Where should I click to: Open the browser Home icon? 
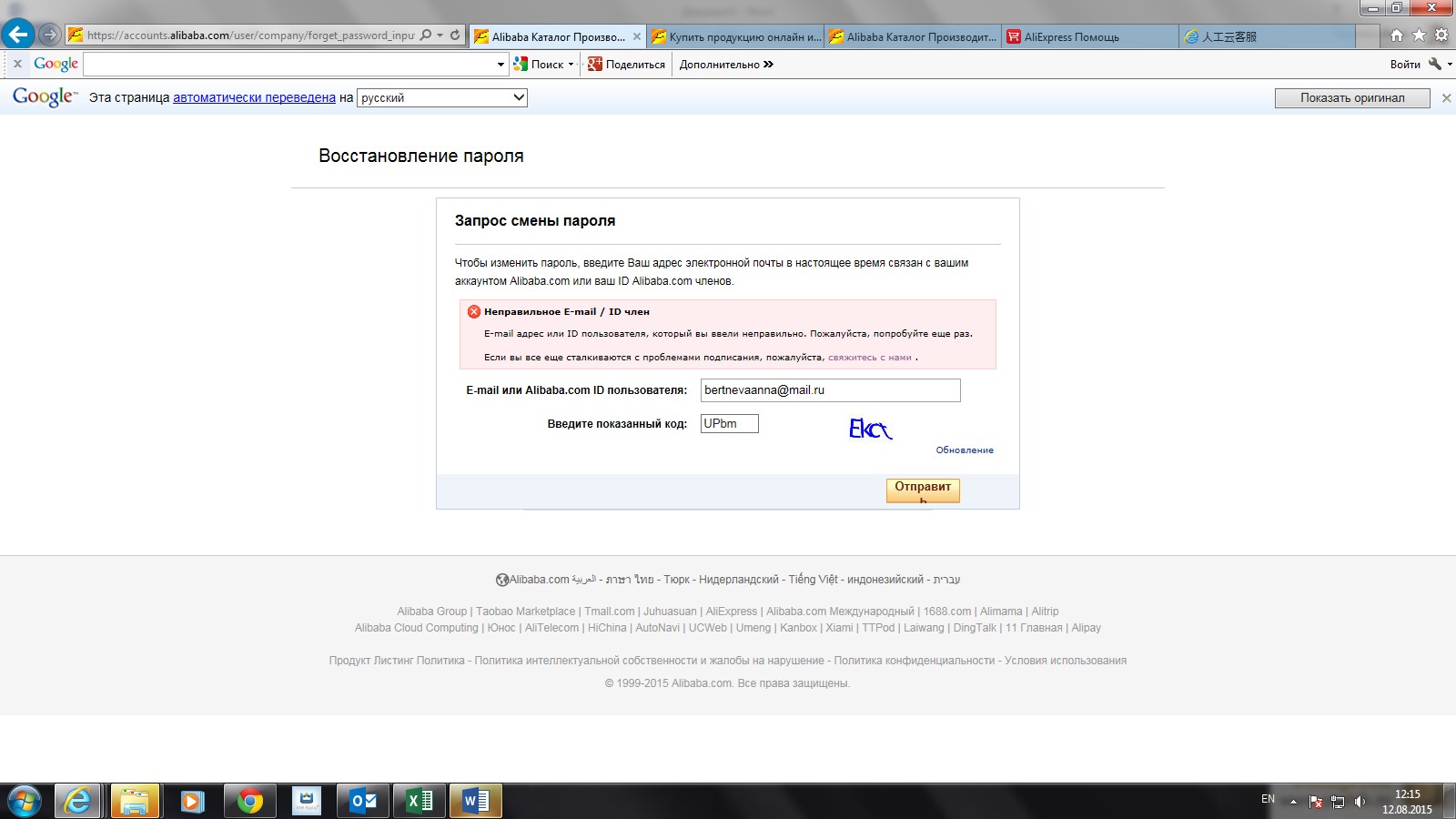[1397, 35]
